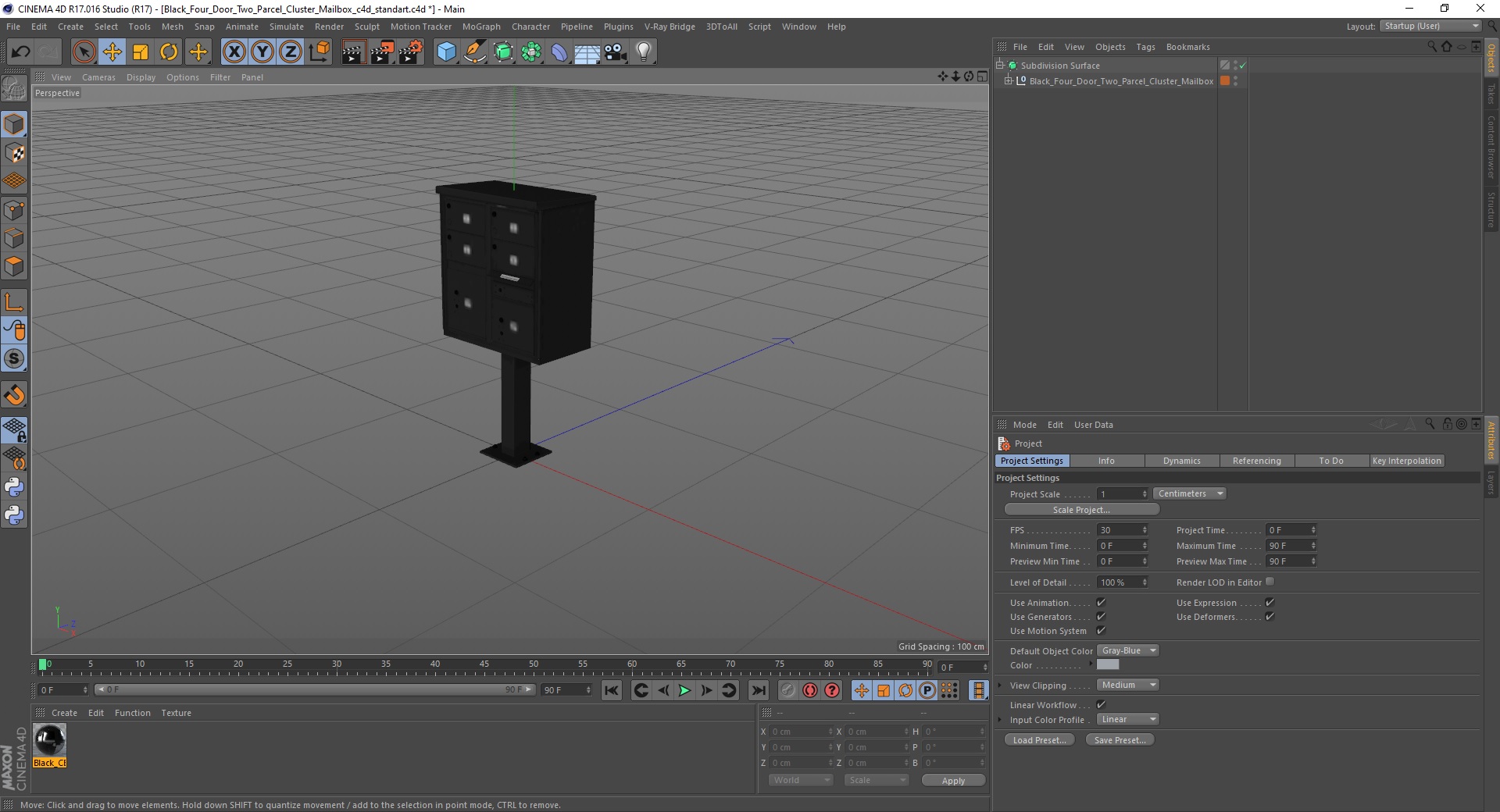
Task: Switch to the Dynamics tab
Action: pos(1182,461)
